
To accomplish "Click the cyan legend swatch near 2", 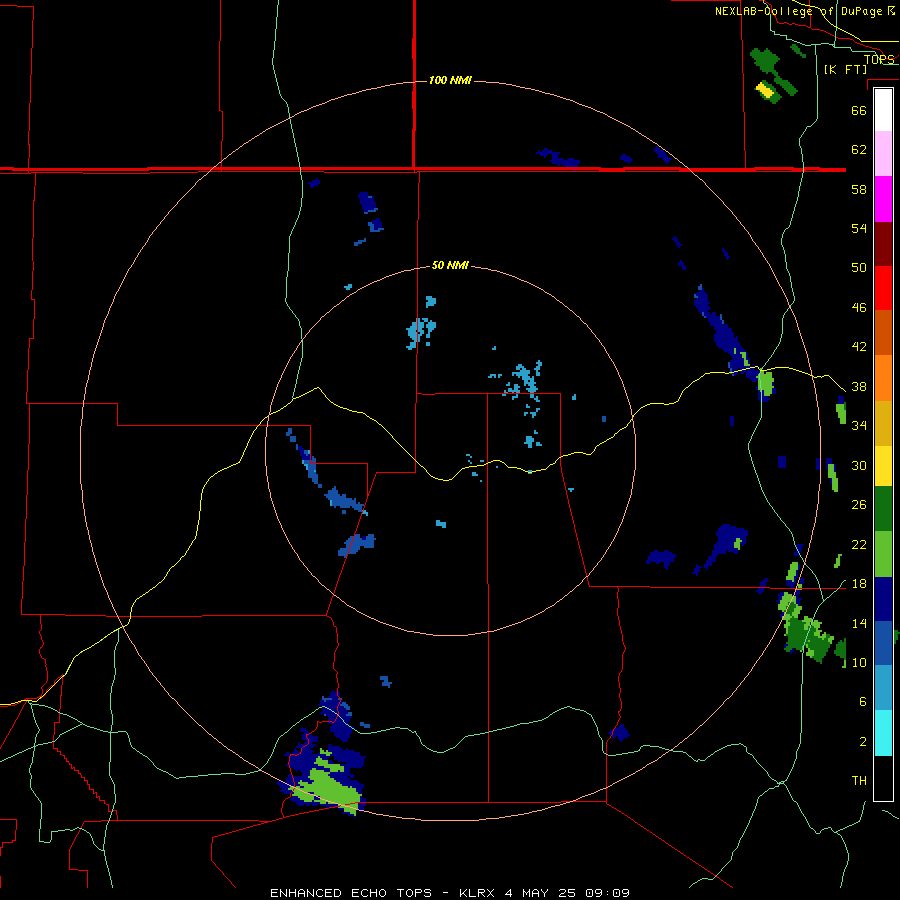I will pyautogui.click(x=883, y=733).
